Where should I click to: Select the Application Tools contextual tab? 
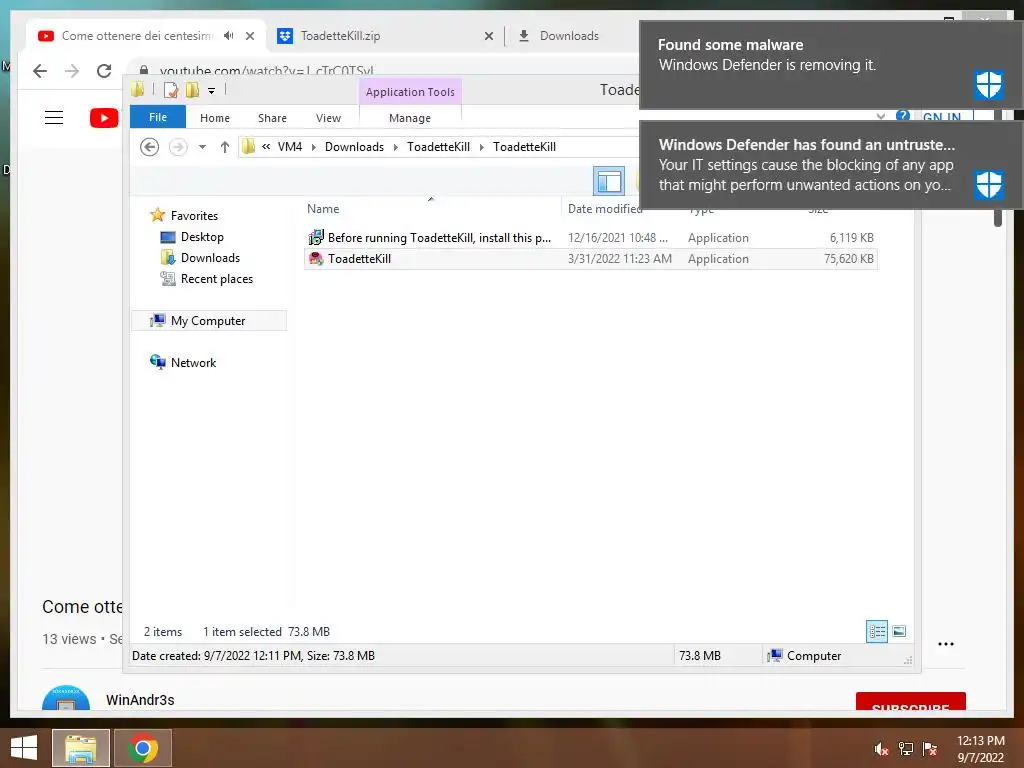tap(410, 91)
